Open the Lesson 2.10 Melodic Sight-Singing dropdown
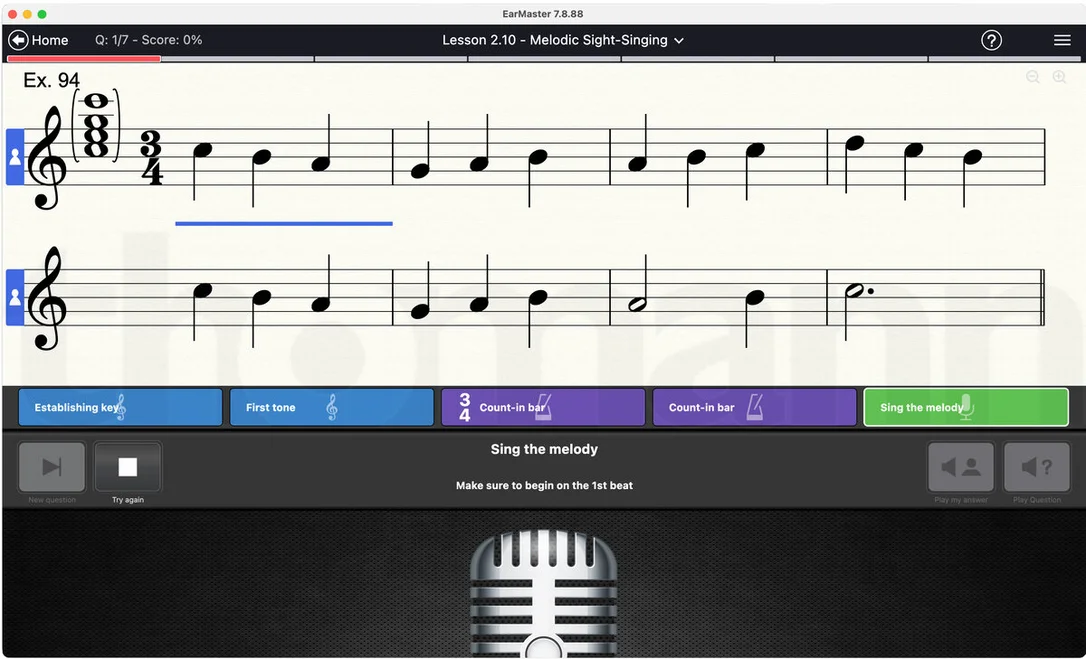Screen dimensions: 1086x659 click(x=563, y=40)
